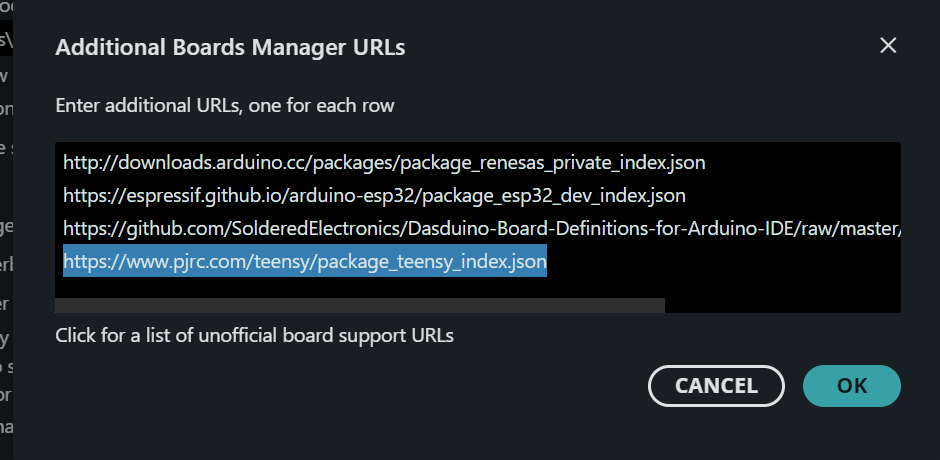The height and width of the screenshot is (460, 940).
Task: Click the CANCEL button
Action: [716, 386]
